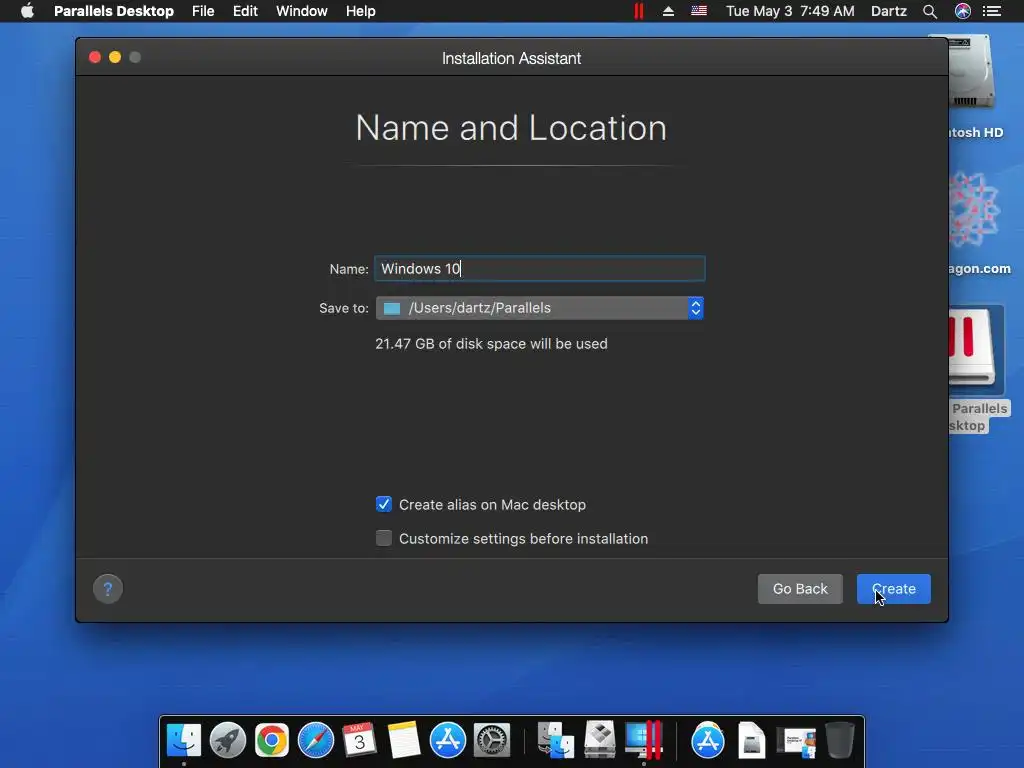The height and width of the screenshot is (768, 1024).
Task: Close the Installation Assistant window
Action: point(95,57)
